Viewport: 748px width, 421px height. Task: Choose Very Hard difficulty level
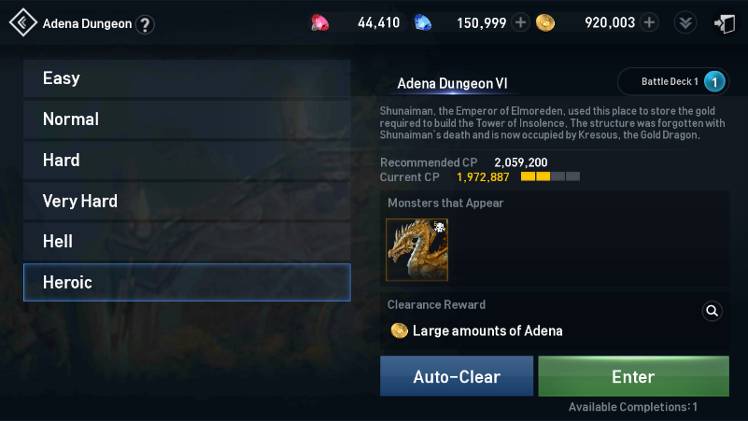click(x=187, y=201)
